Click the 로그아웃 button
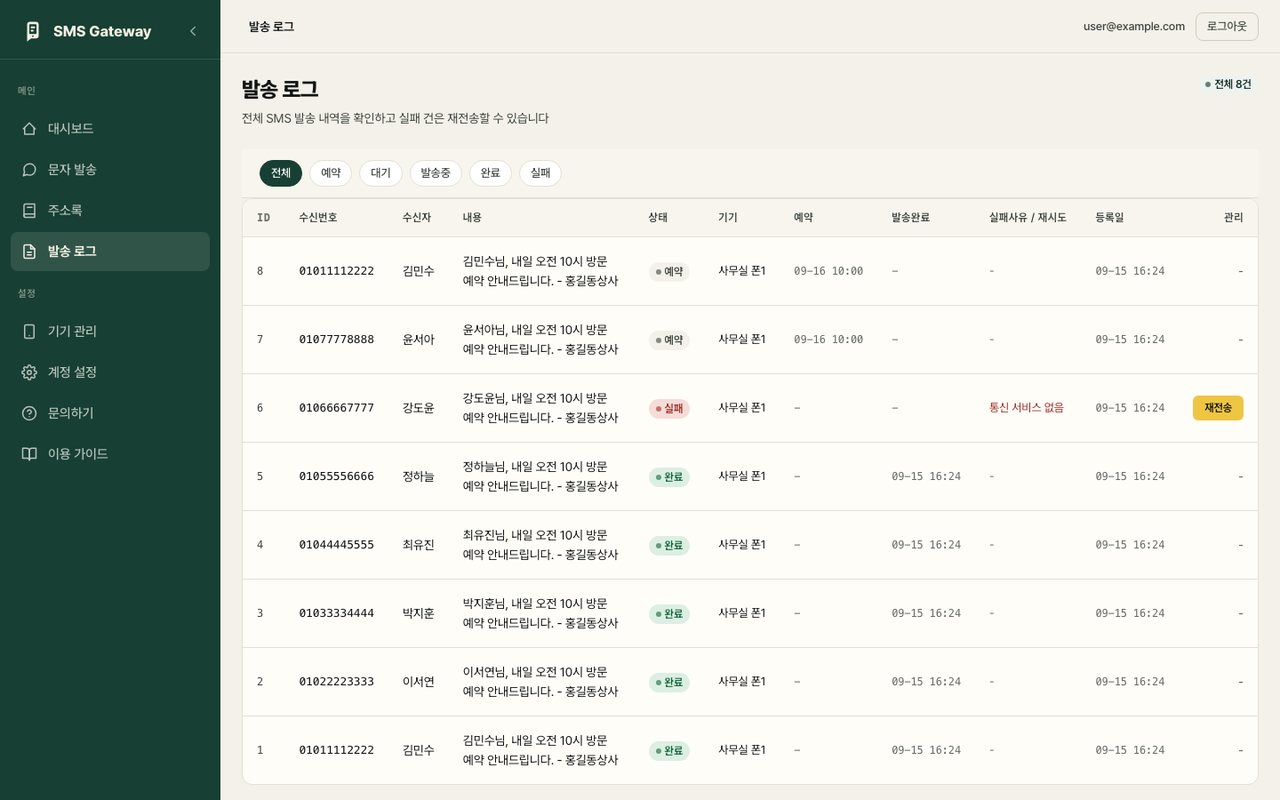1280x800 pixels. coord(1227,27)
